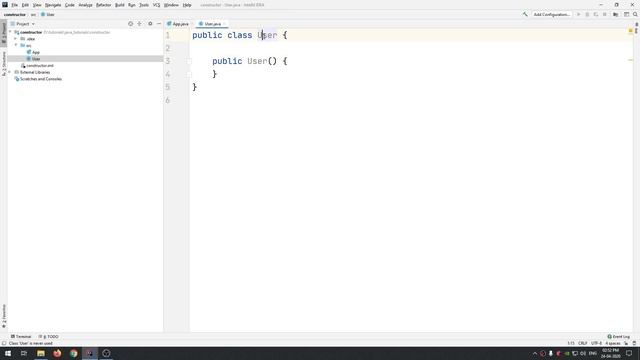
Task: Click the User() constructor name in code
Action: (257, 61)
